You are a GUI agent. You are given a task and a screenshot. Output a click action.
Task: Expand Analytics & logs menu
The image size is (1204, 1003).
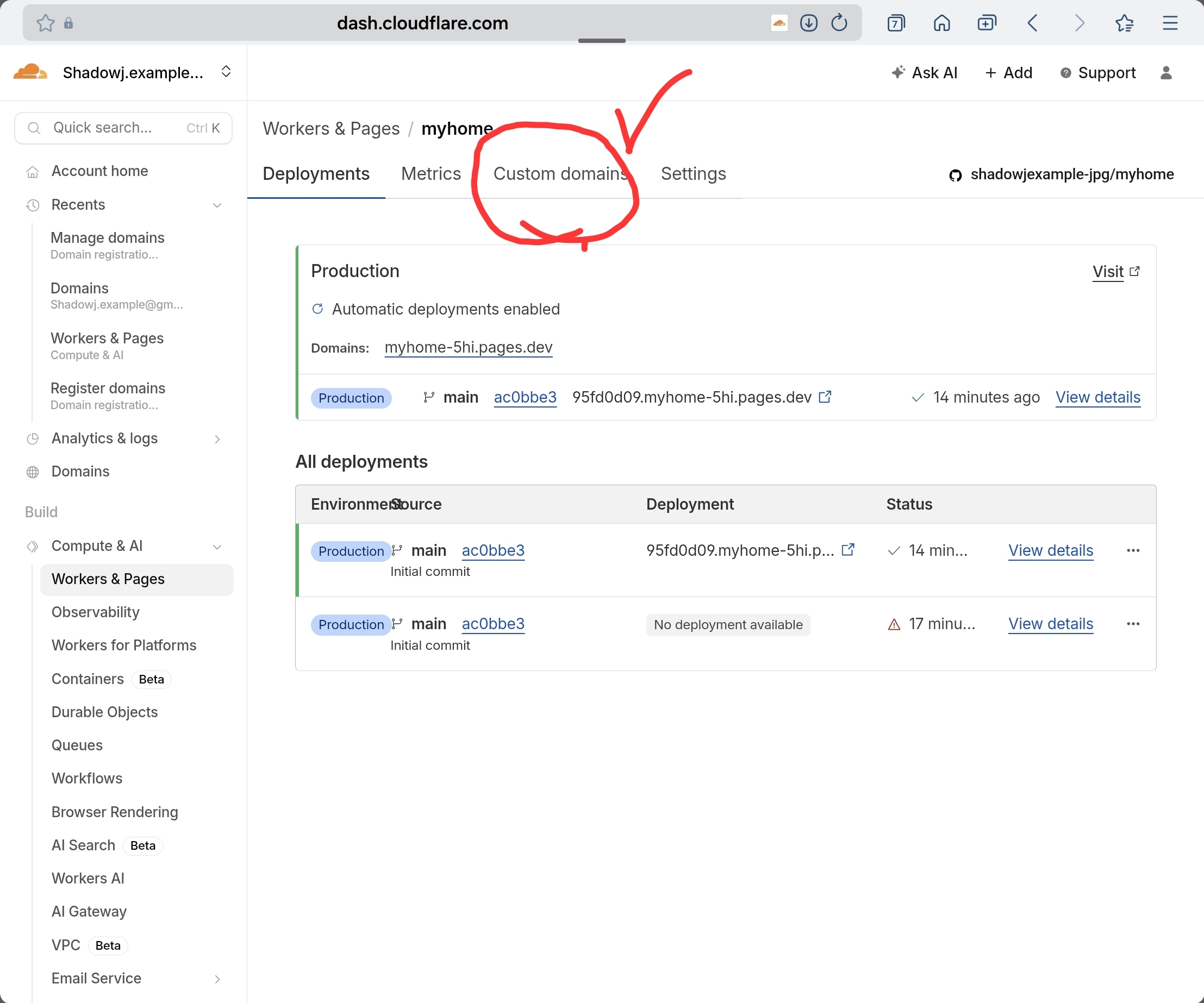(217, 439)
